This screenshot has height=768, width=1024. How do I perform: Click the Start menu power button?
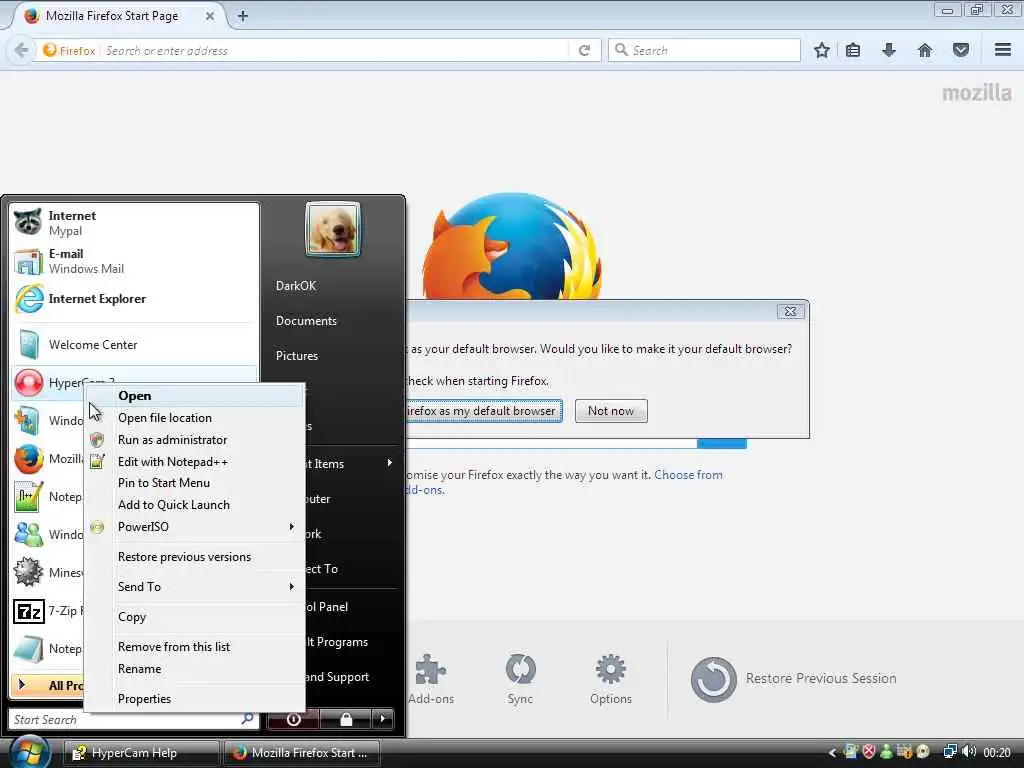[x=293, y=719]
